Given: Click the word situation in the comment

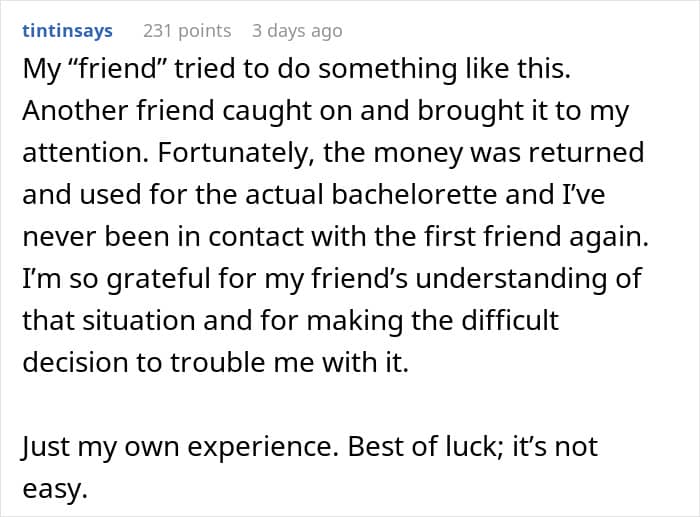Looking at the screenshot, I should click(139, 321).
